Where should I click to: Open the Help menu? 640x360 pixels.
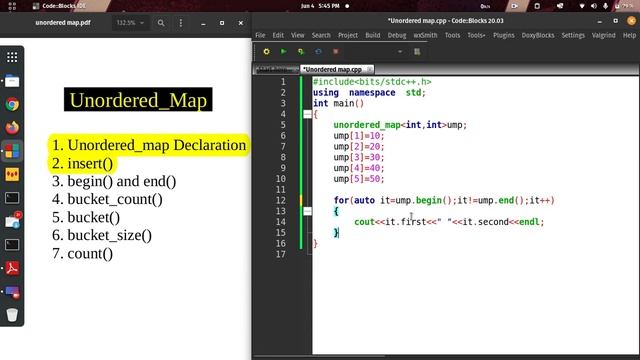629,35
